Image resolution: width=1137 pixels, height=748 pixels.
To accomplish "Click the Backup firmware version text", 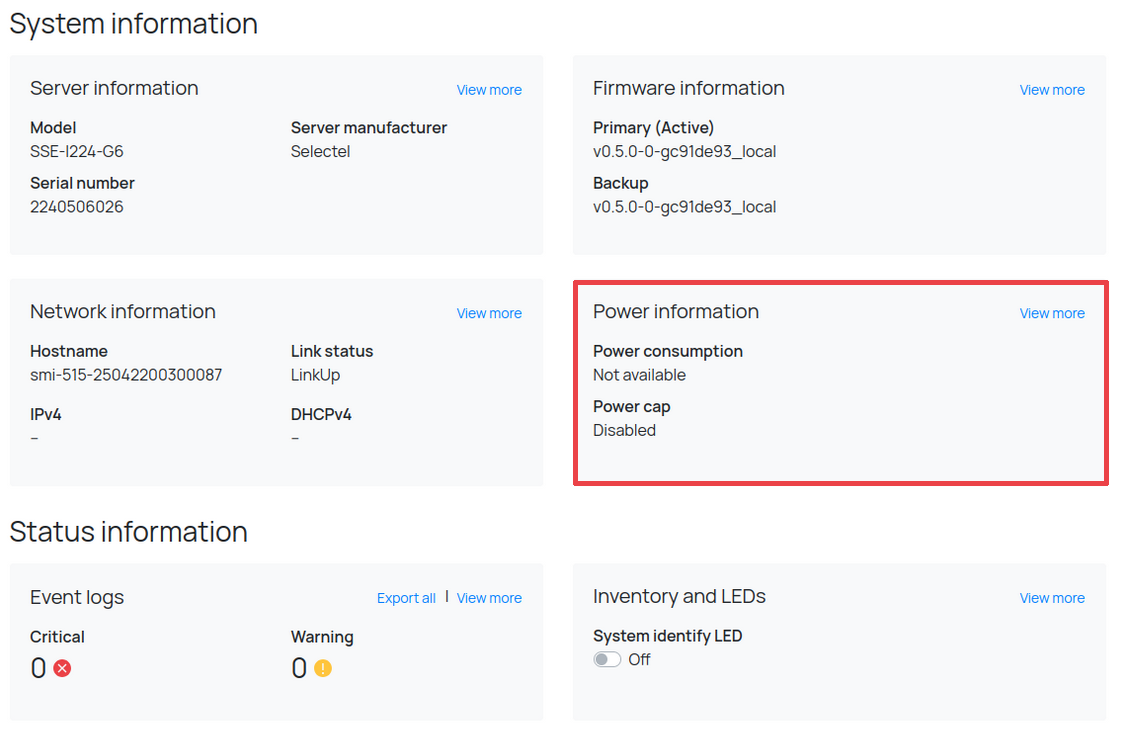I will [x=684, y=207].
